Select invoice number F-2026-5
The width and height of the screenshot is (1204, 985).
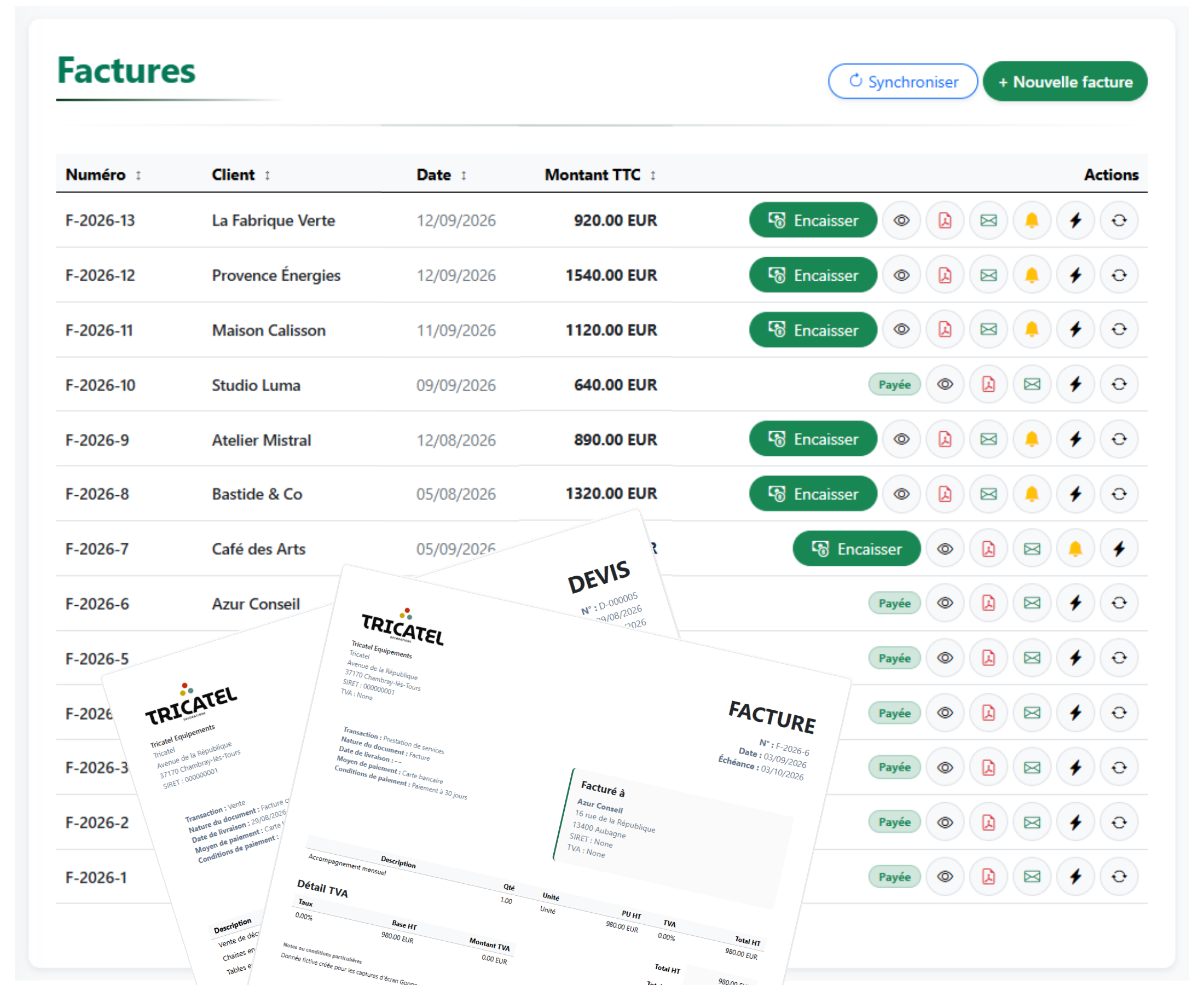click(x=97, y=659)
